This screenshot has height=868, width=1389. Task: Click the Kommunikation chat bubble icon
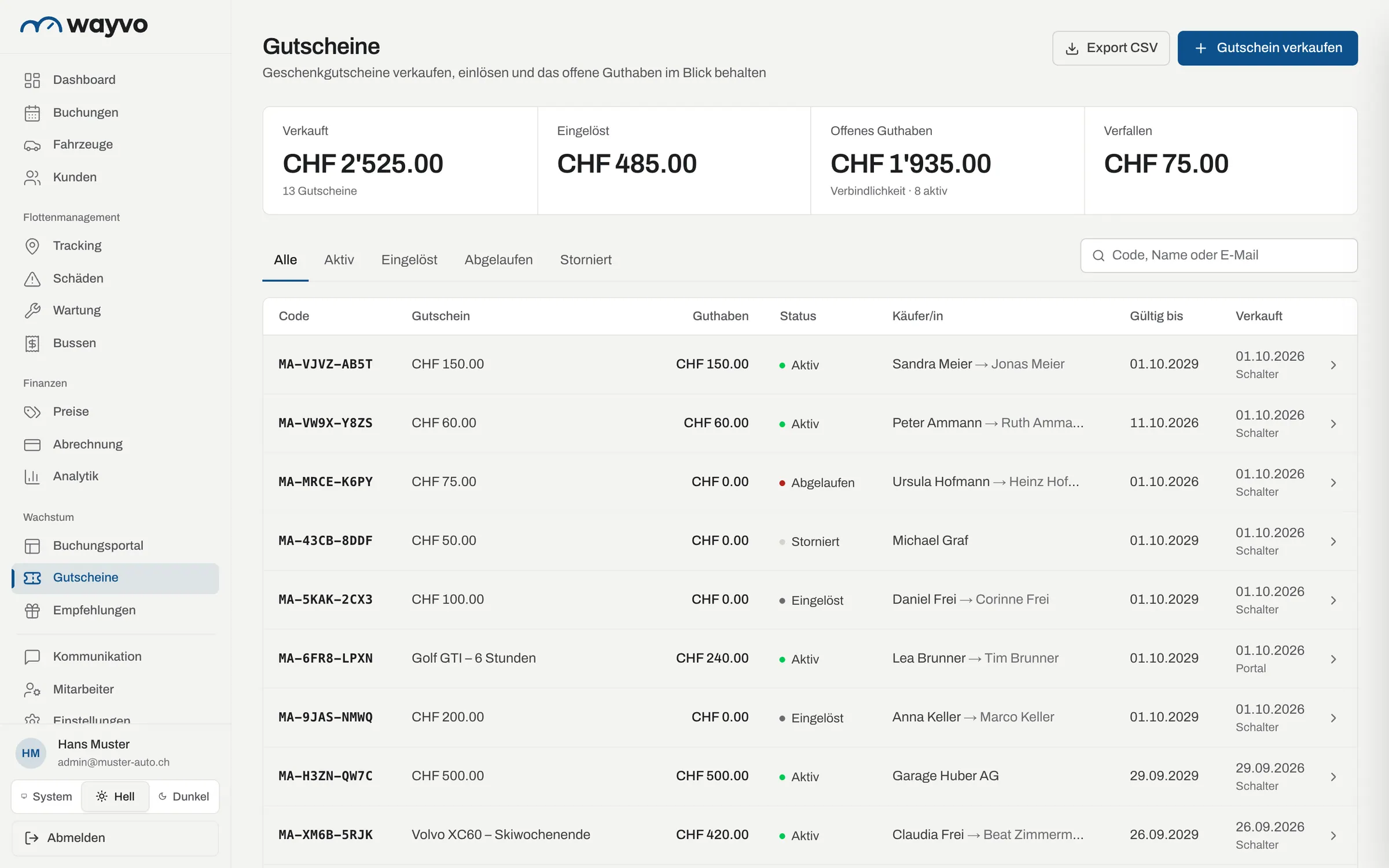pos(32,657)
